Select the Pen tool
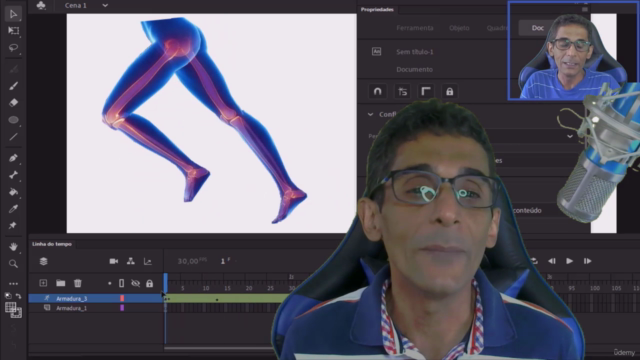 click(13, 158)
